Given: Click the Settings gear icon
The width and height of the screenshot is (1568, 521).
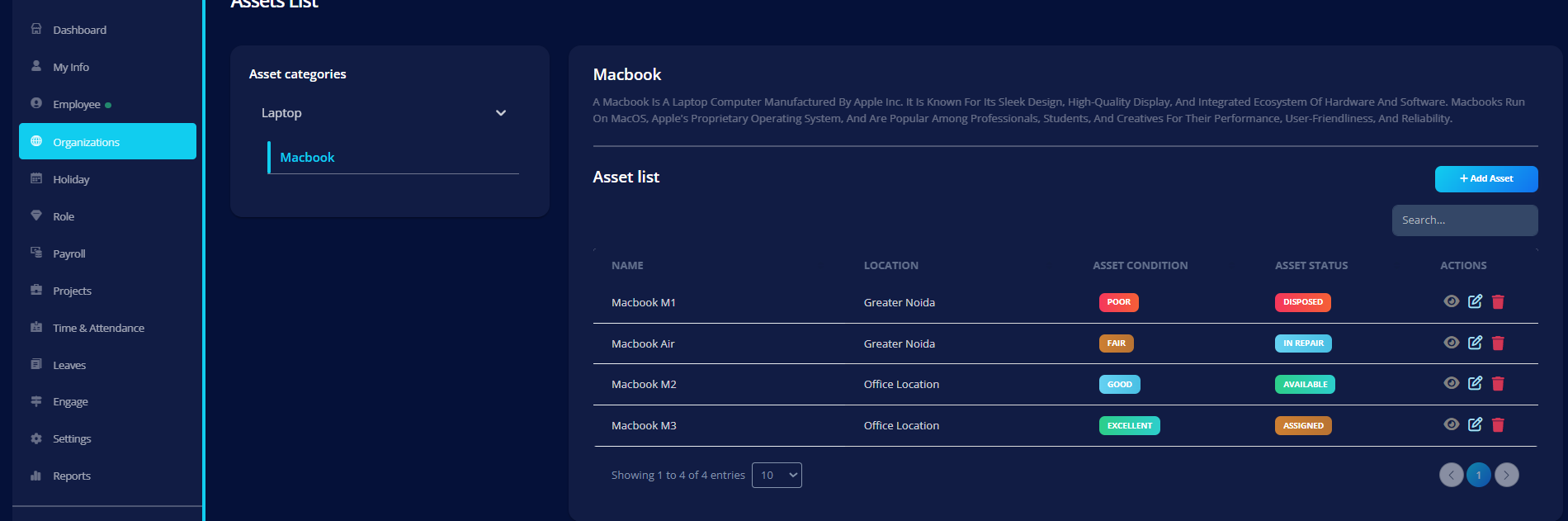Looking at the screenshot, I should (x=36, y=438).
